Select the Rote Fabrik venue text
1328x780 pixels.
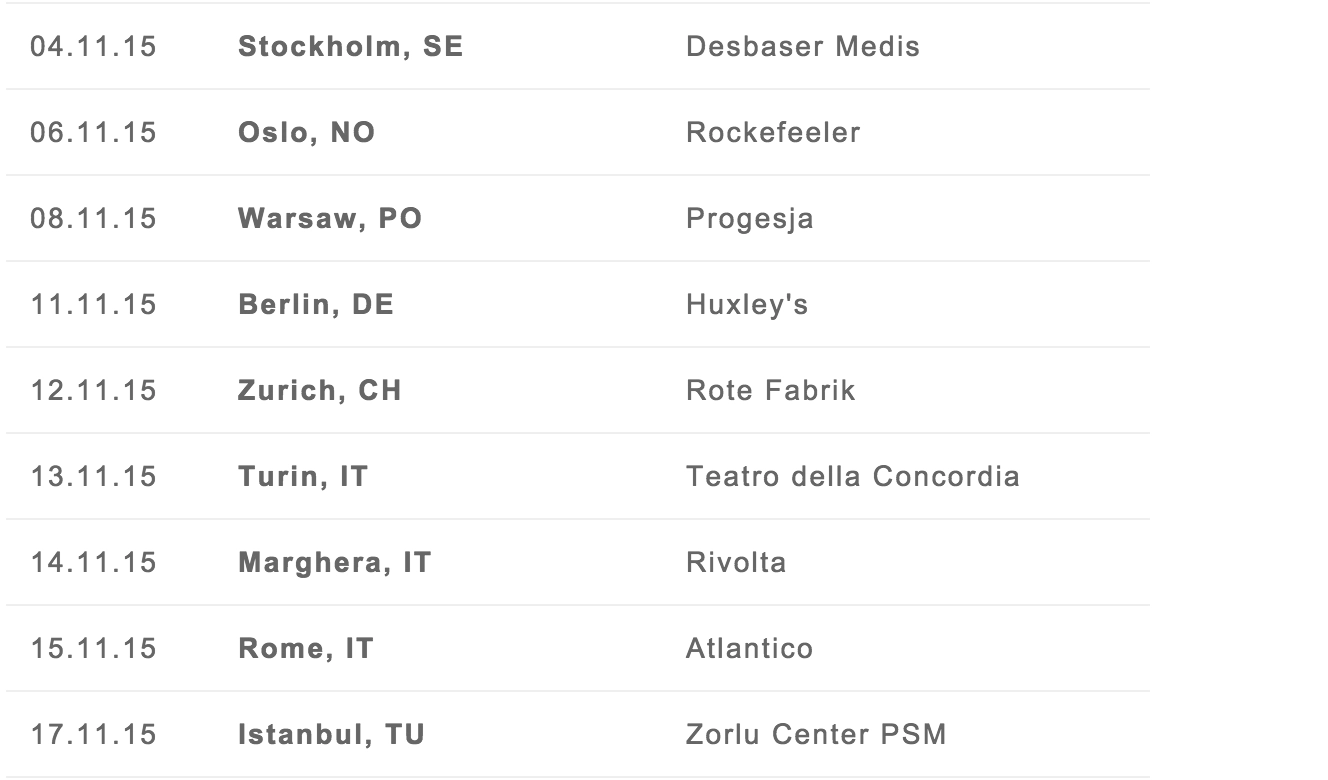771,391
